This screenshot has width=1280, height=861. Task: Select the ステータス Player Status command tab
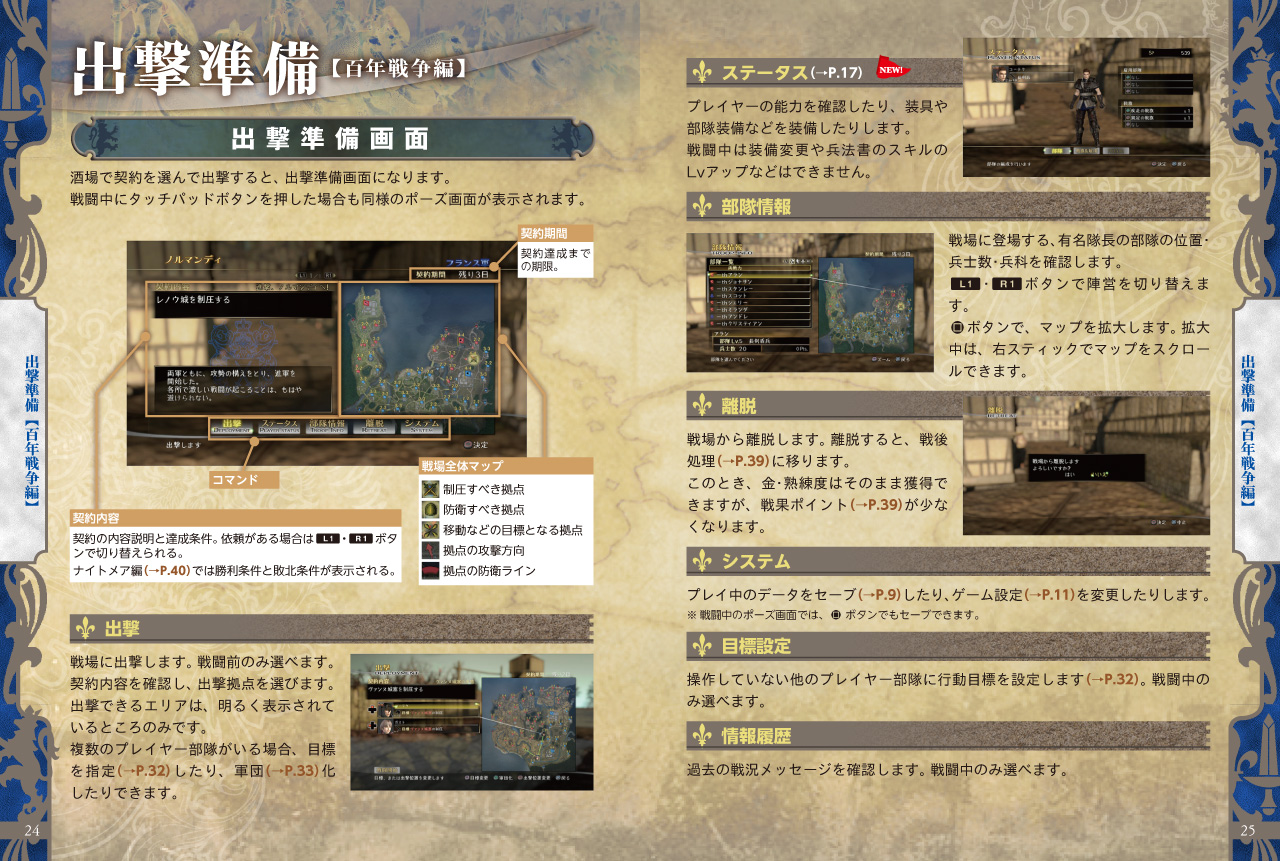click(279, 427)
